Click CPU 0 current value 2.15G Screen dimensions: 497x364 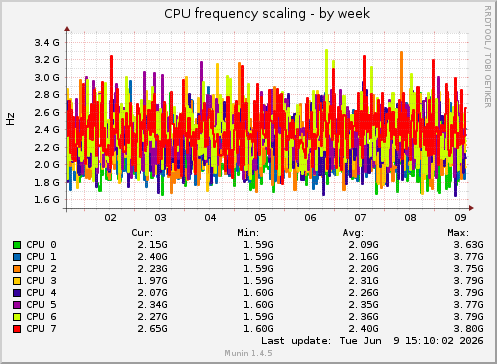[x=153, y=245]
